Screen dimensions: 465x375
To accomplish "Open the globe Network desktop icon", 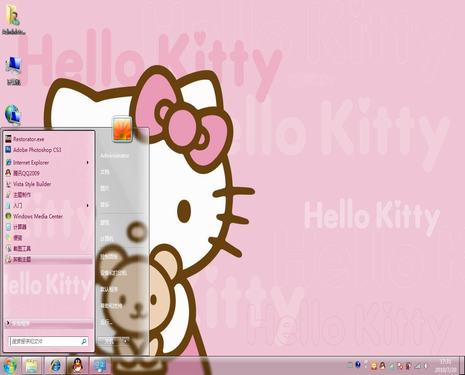I will (13, 115).
